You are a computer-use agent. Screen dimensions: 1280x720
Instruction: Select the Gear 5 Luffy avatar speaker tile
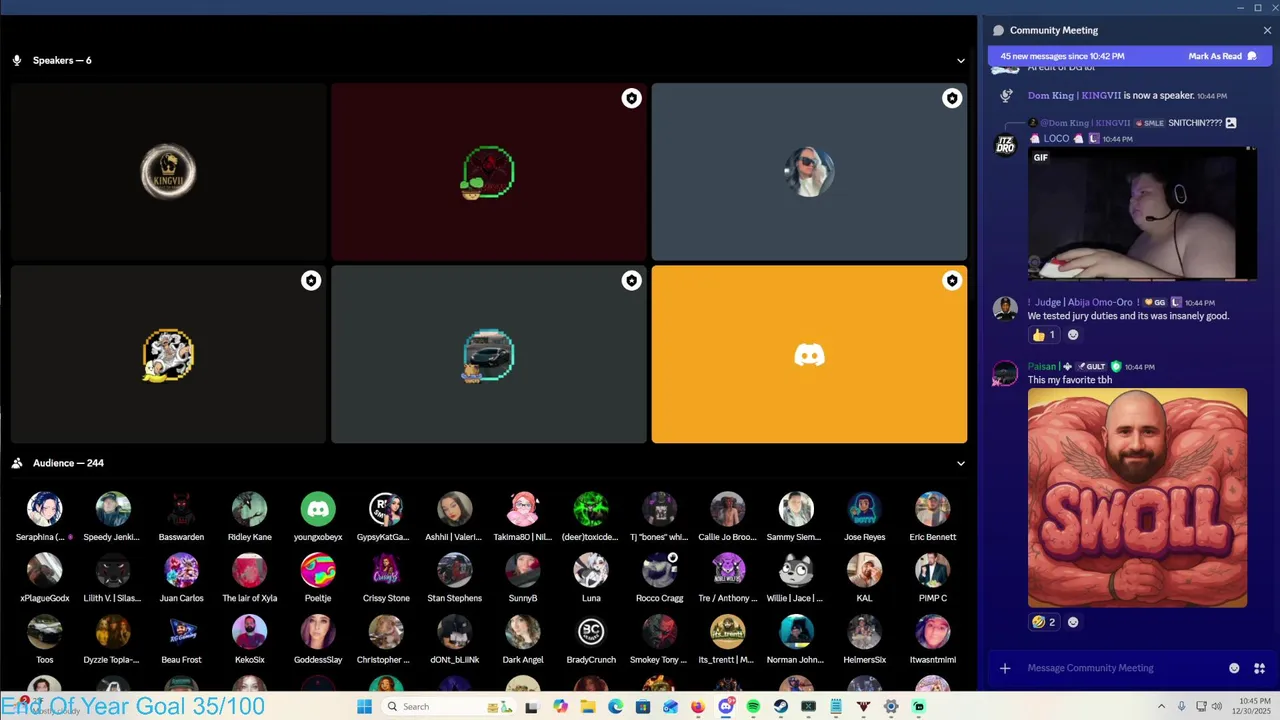point(168,354)
